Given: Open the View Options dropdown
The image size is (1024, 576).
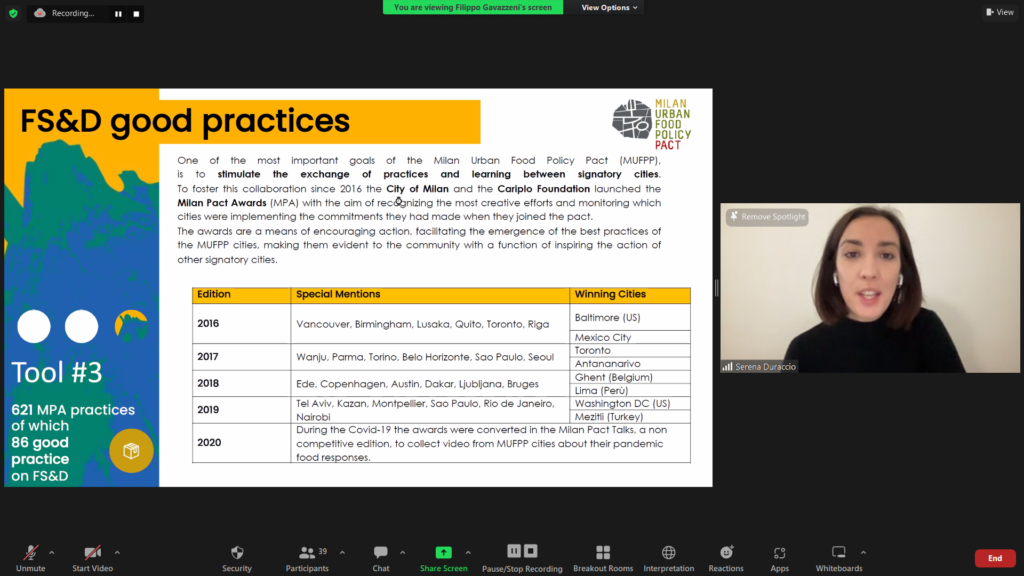Looking at the screenshot, I should (x=609, y=7).
